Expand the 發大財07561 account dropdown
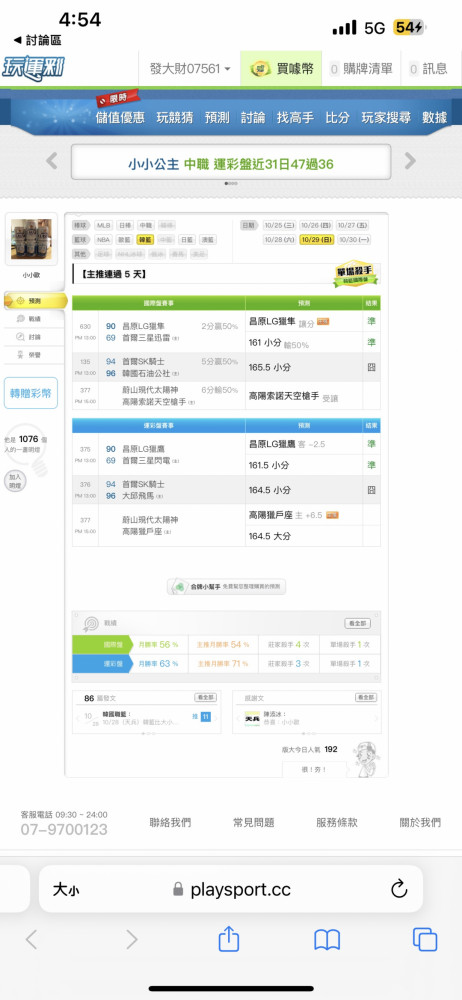 190,69
